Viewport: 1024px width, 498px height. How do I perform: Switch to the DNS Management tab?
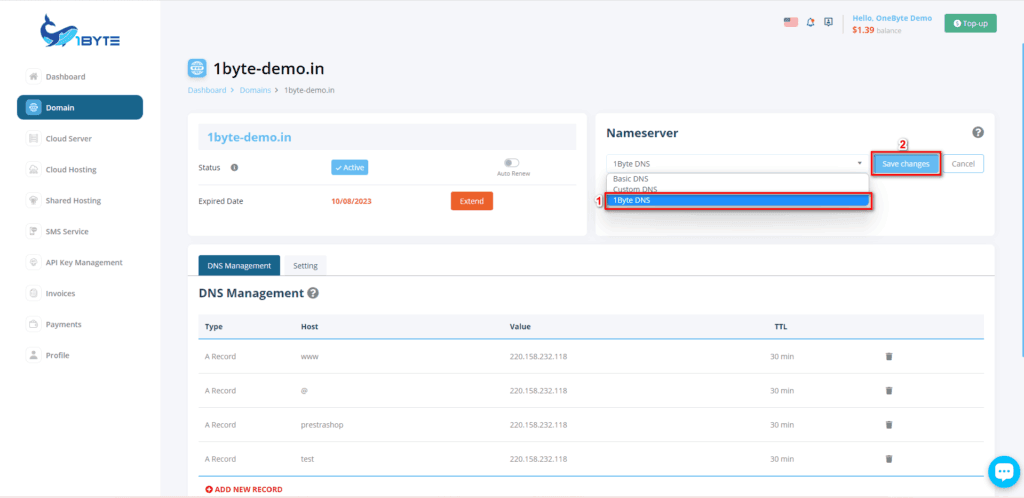pyautogui.click(x=239, y=266)
